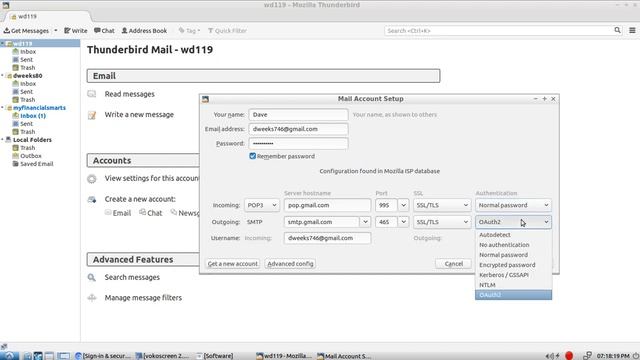
Task: Choose Normal password in outgoing list
Action: pyautogui.click(x=513, y=255)
